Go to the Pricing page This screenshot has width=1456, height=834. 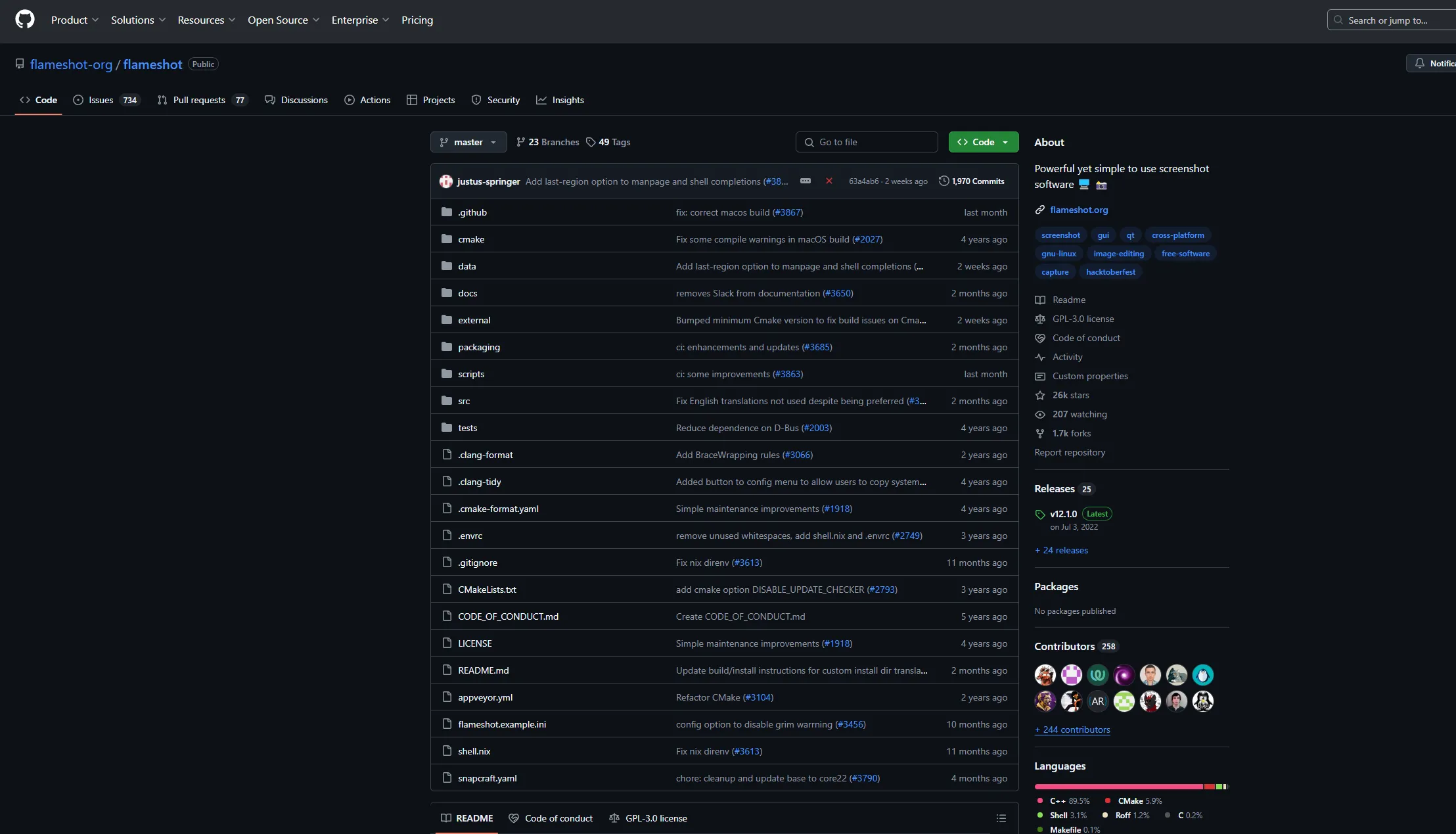click(417, 20)
